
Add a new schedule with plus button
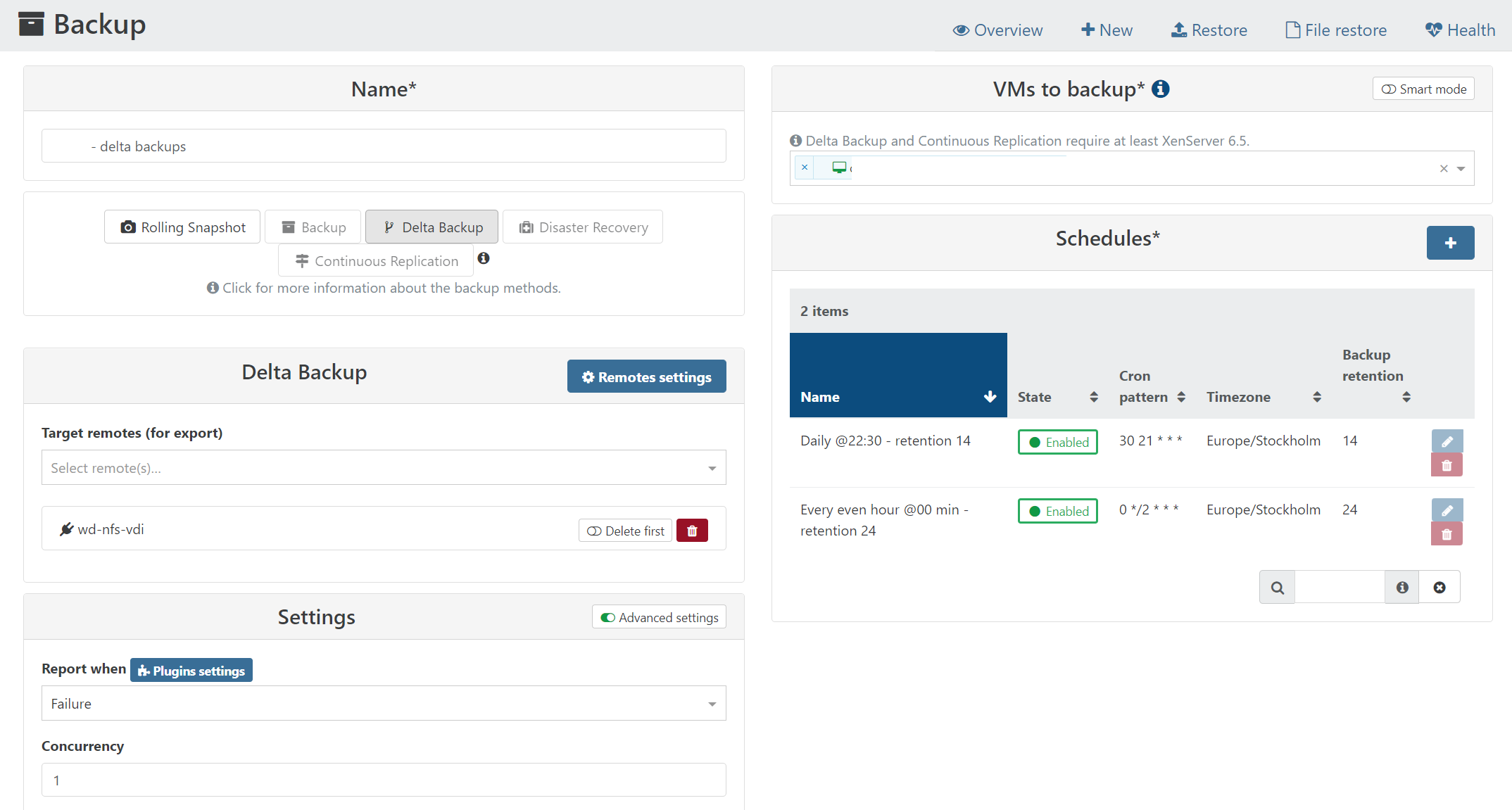[x=1450, y=243]
